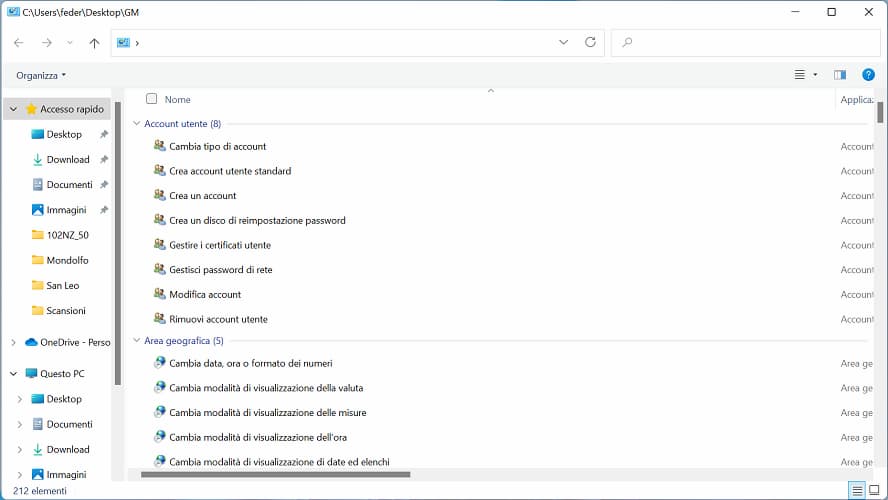Expand the OneDrive tree node
This screenshot has height=500, width=888.
[13, 342]
